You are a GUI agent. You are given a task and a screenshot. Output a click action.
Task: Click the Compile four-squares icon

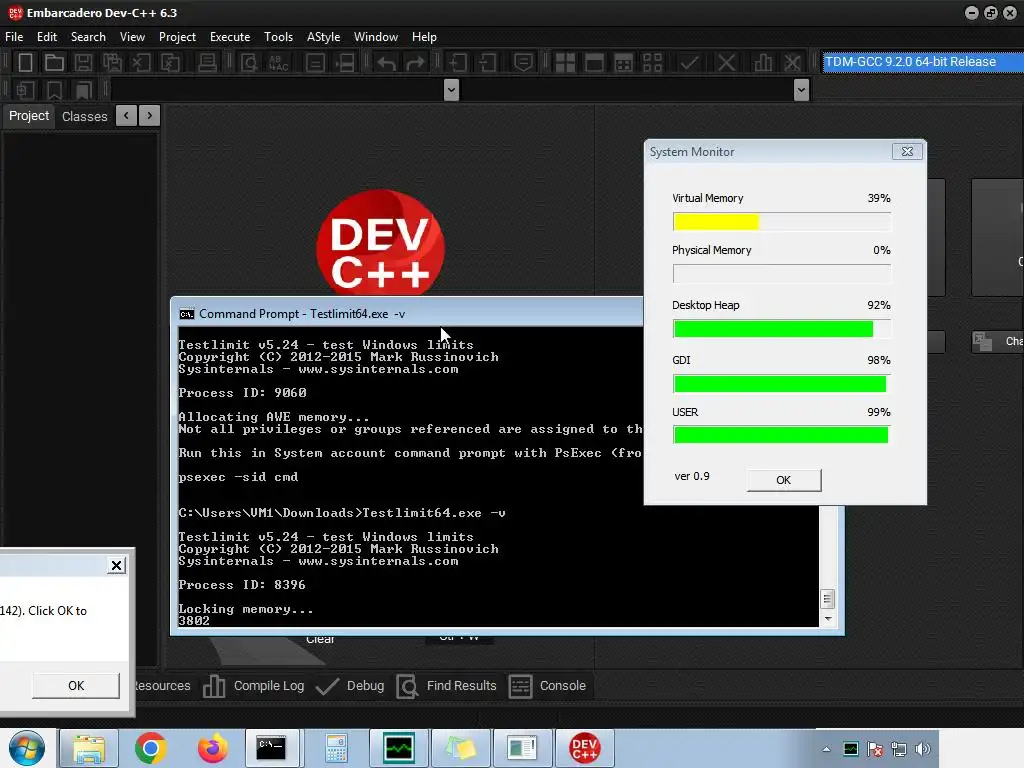point(565,63)
